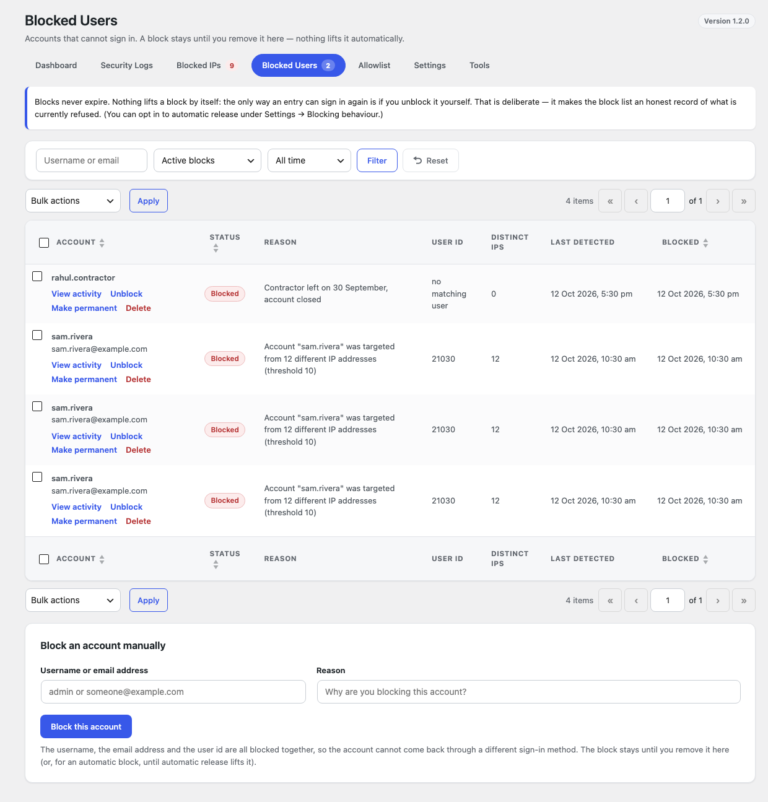Viewport: 768px width, 802px height.
Task: Click the Filter button
Action: pos(377,161)
